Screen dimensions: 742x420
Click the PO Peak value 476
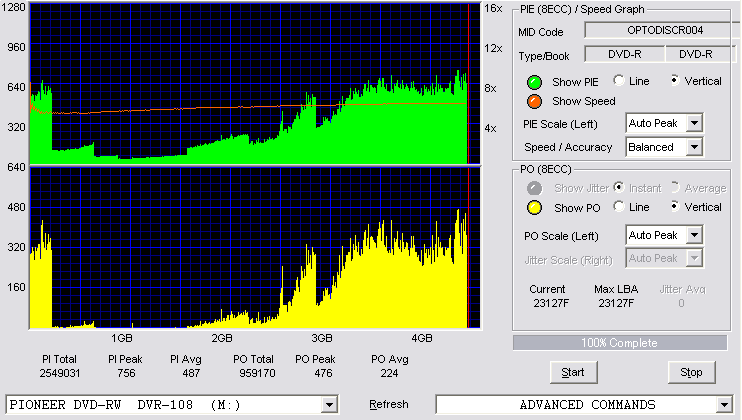tap(323, 373)
